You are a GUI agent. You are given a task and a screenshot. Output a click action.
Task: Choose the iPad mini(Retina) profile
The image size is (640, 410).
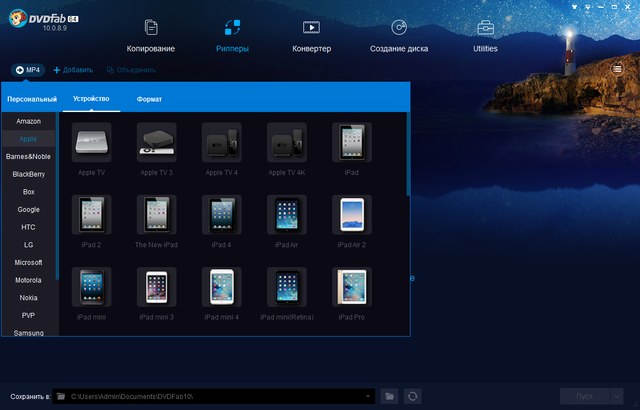[287, 294]
